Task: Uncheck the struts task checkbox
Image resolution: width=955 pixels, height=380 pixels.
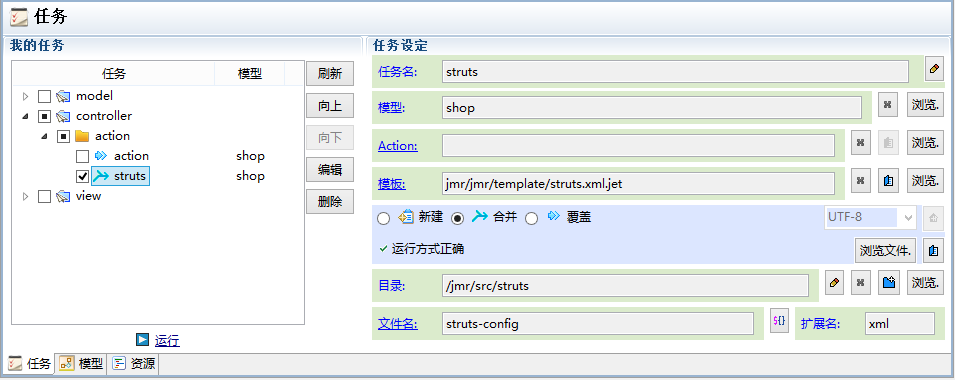Action: pyautogui.click(x=82, y=176)
